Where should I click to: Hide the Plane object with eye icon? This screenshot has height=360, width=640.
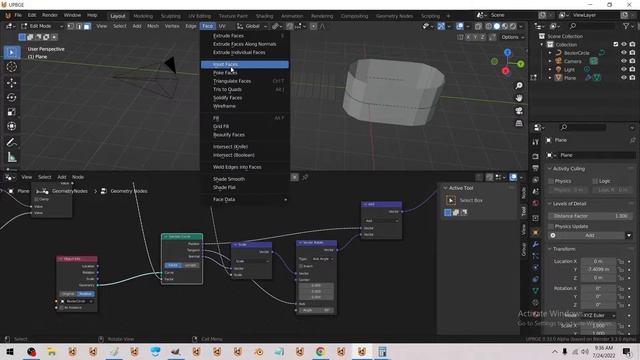point(624,78)
